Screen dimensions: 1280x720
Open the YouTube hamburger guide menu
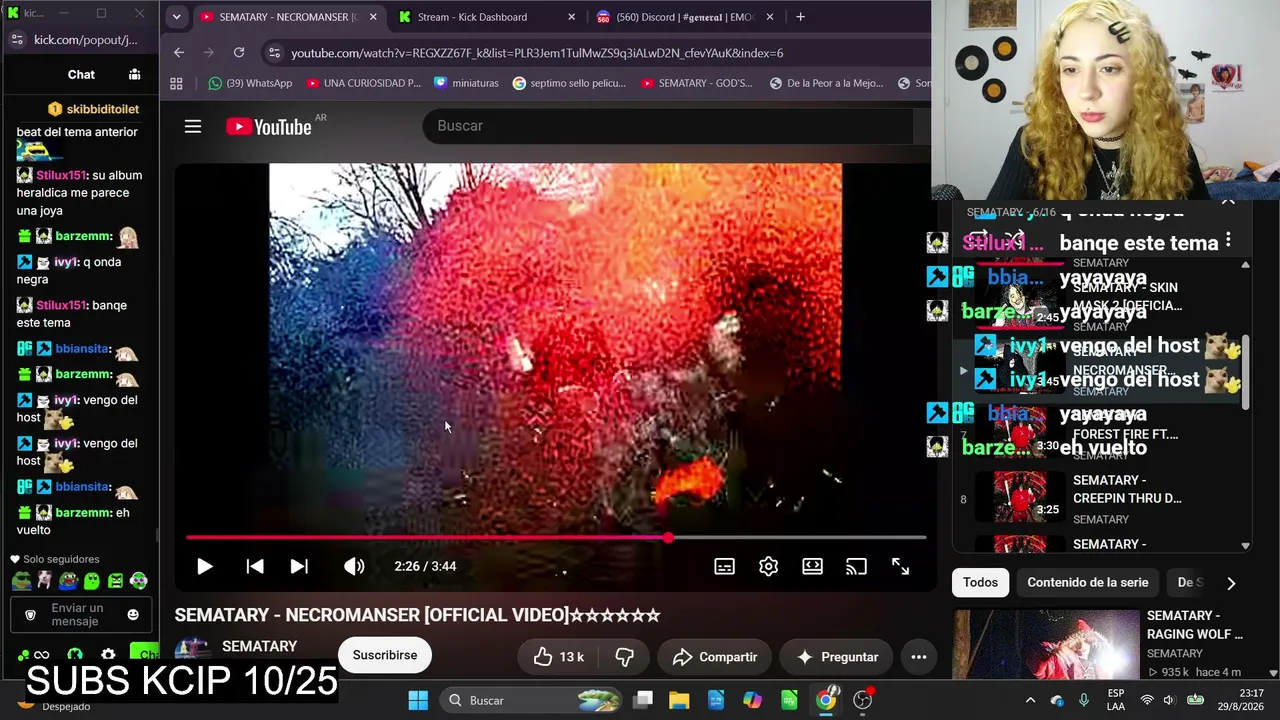(x=193, y=126)
